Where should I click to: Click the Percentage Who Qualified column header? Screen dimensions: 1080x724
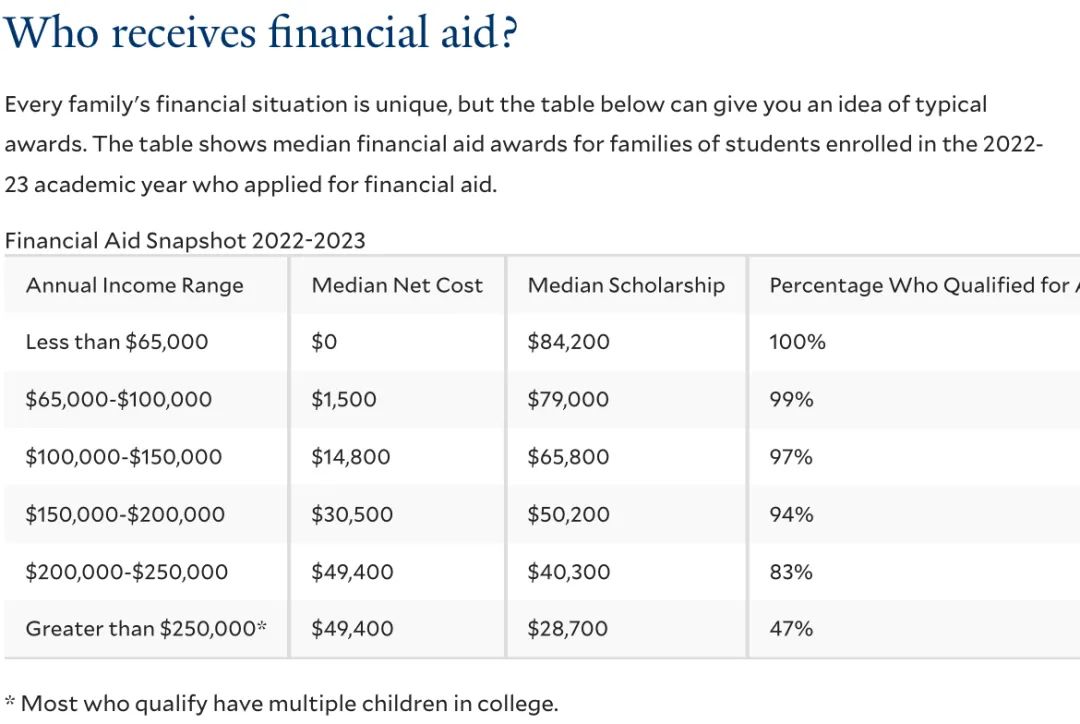(x=924, y=285)
